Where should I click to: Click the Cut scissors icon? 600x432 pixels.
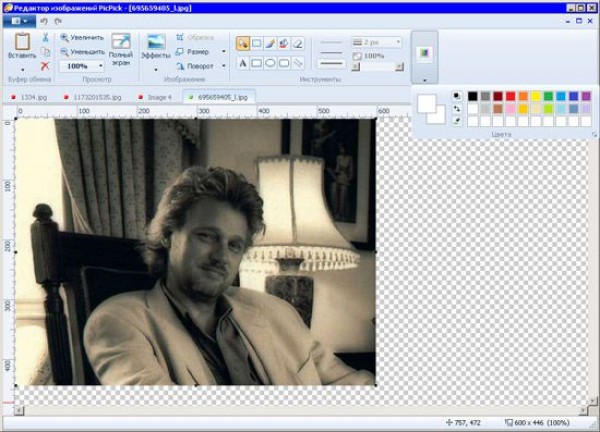click(x=45, y=37)
